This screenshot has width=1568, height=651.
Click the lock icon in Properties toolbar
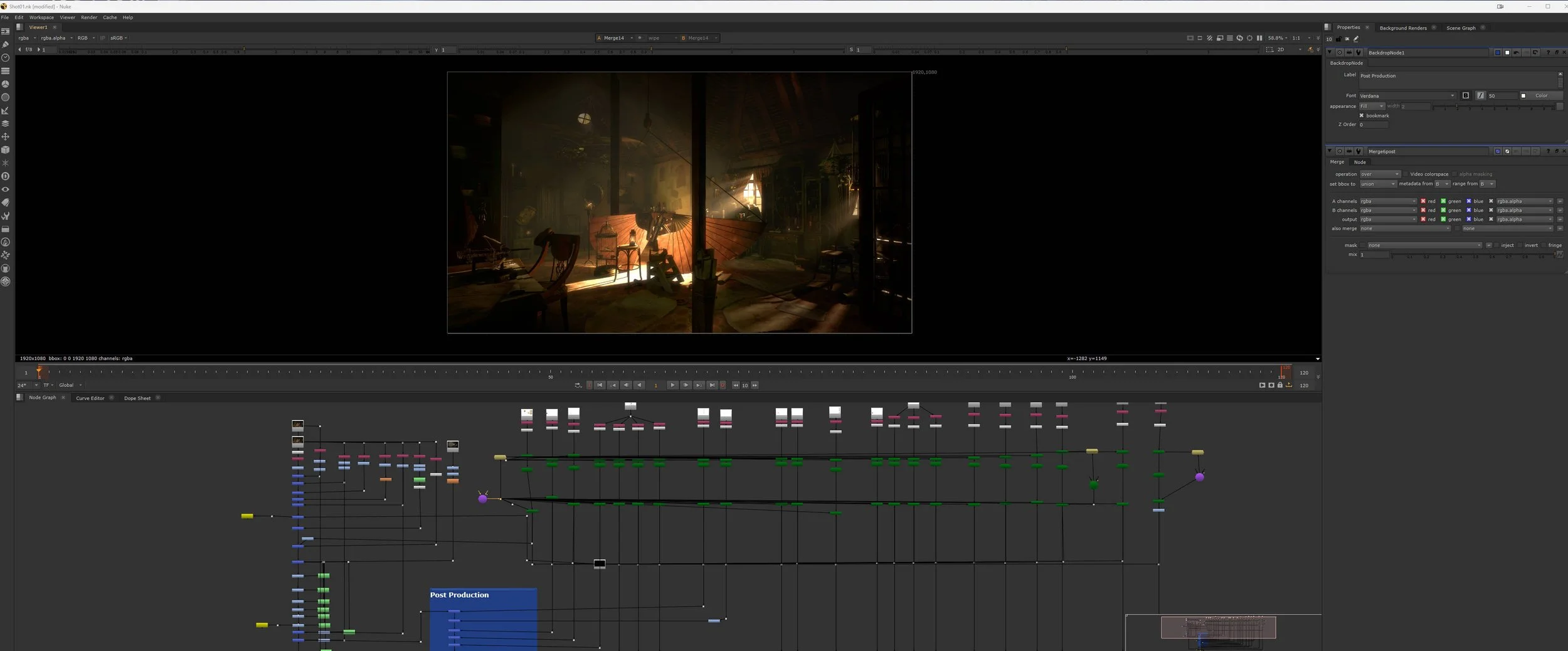click(x=1338, y=39)
